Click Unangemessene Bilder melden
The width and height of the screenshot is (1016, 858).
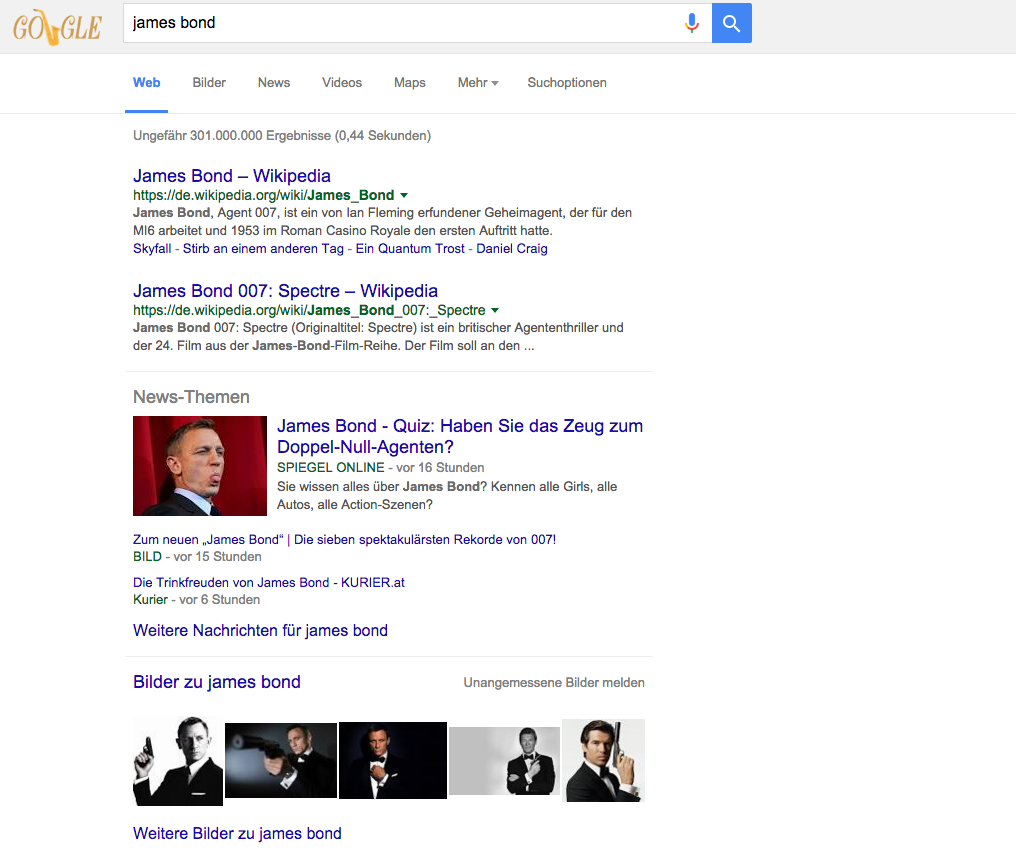pos(554,683)
